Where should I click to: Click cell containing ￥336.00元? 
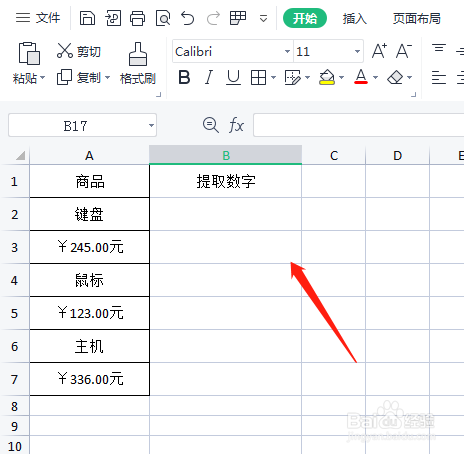tap(90, 379)
